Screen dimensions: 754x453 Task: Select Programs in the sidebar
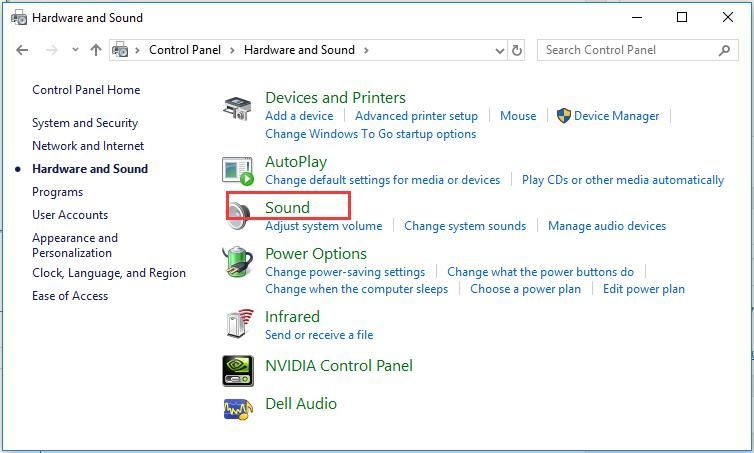(58, 192)
